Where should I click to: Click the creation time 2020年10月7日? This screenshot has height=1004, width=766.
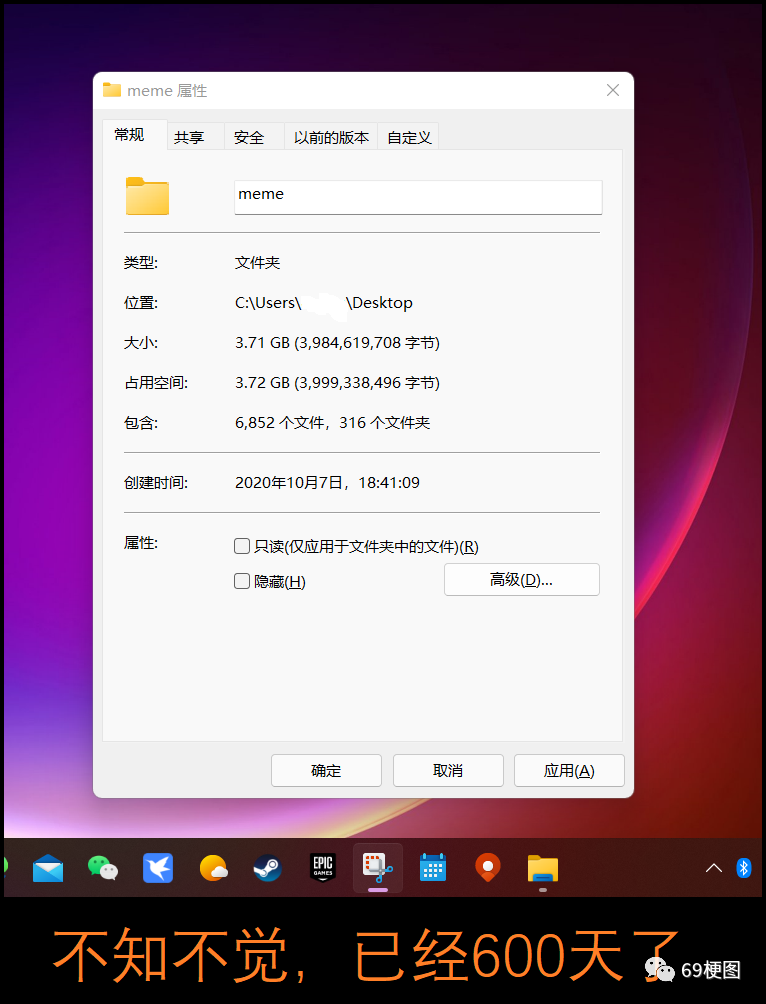click(x=327, y=482)
